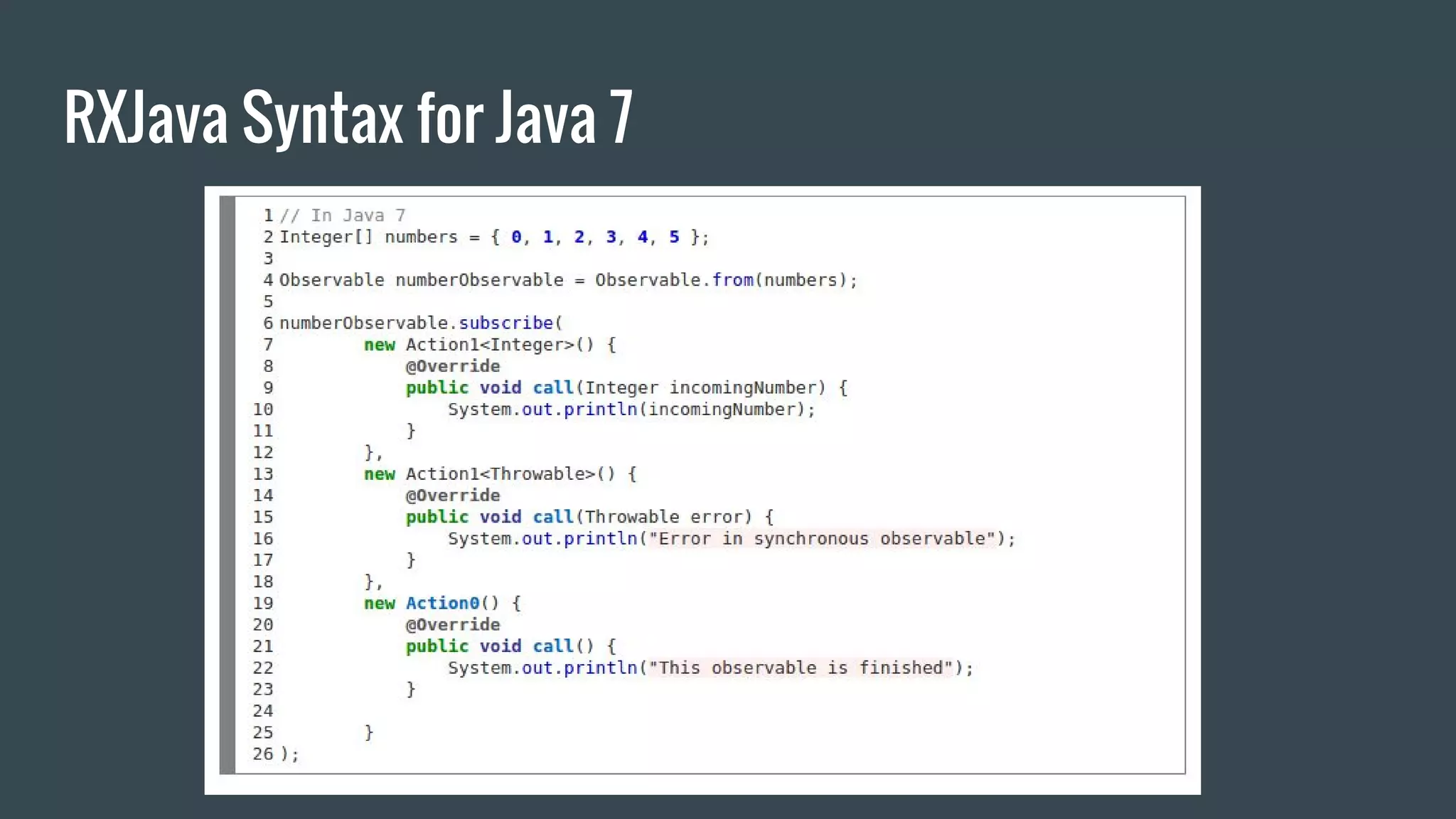Click the closing ');' on line 26
Screen dimensions: 1456x819
click(289, 754)
